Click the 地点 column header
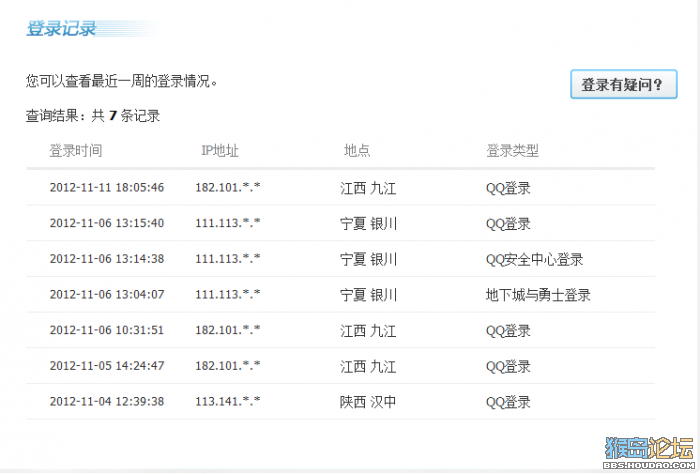 click(x=357, y=150)
